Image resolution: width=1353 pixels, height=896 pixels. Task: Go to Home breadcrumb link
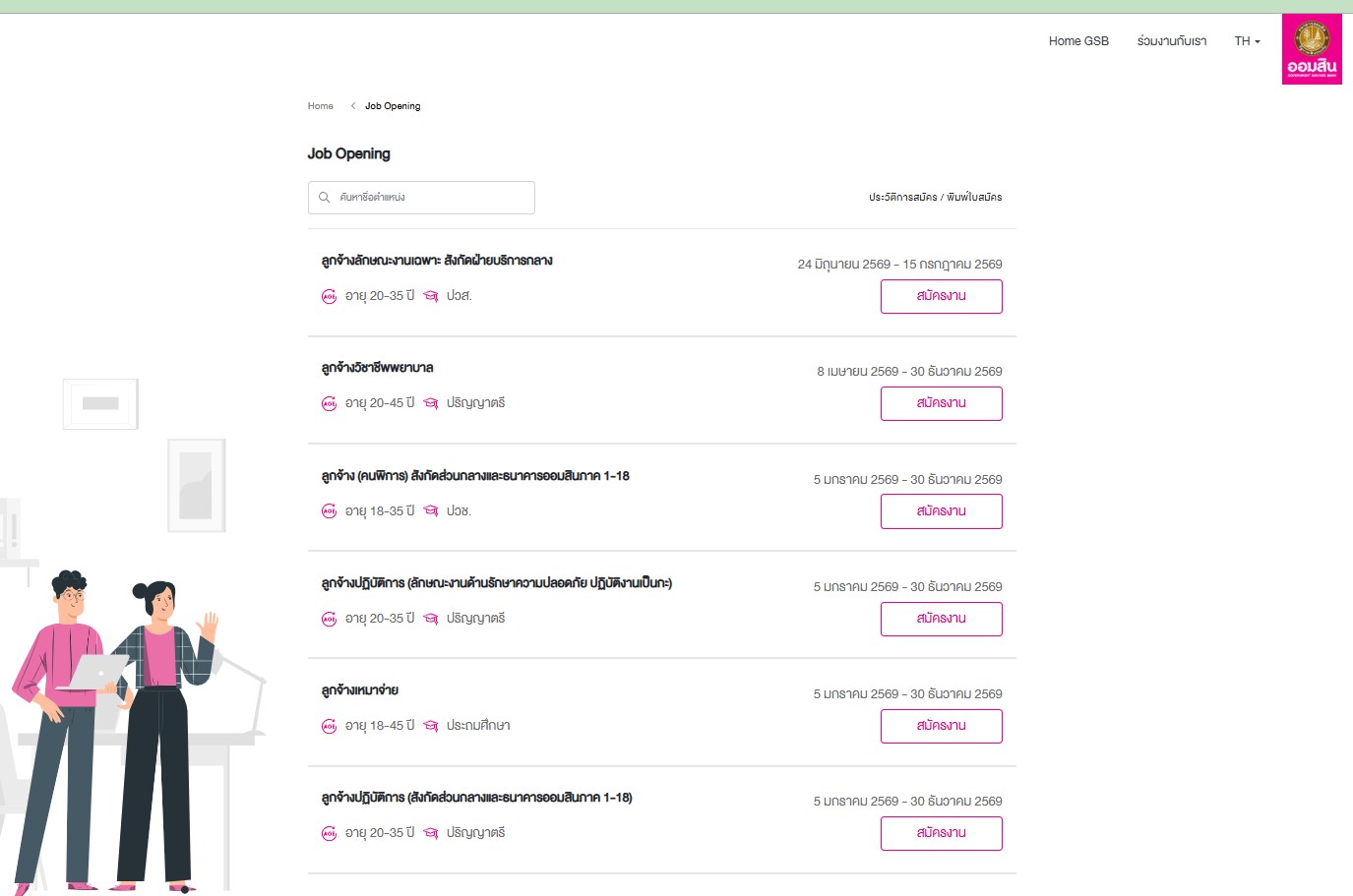click(321, 106)
